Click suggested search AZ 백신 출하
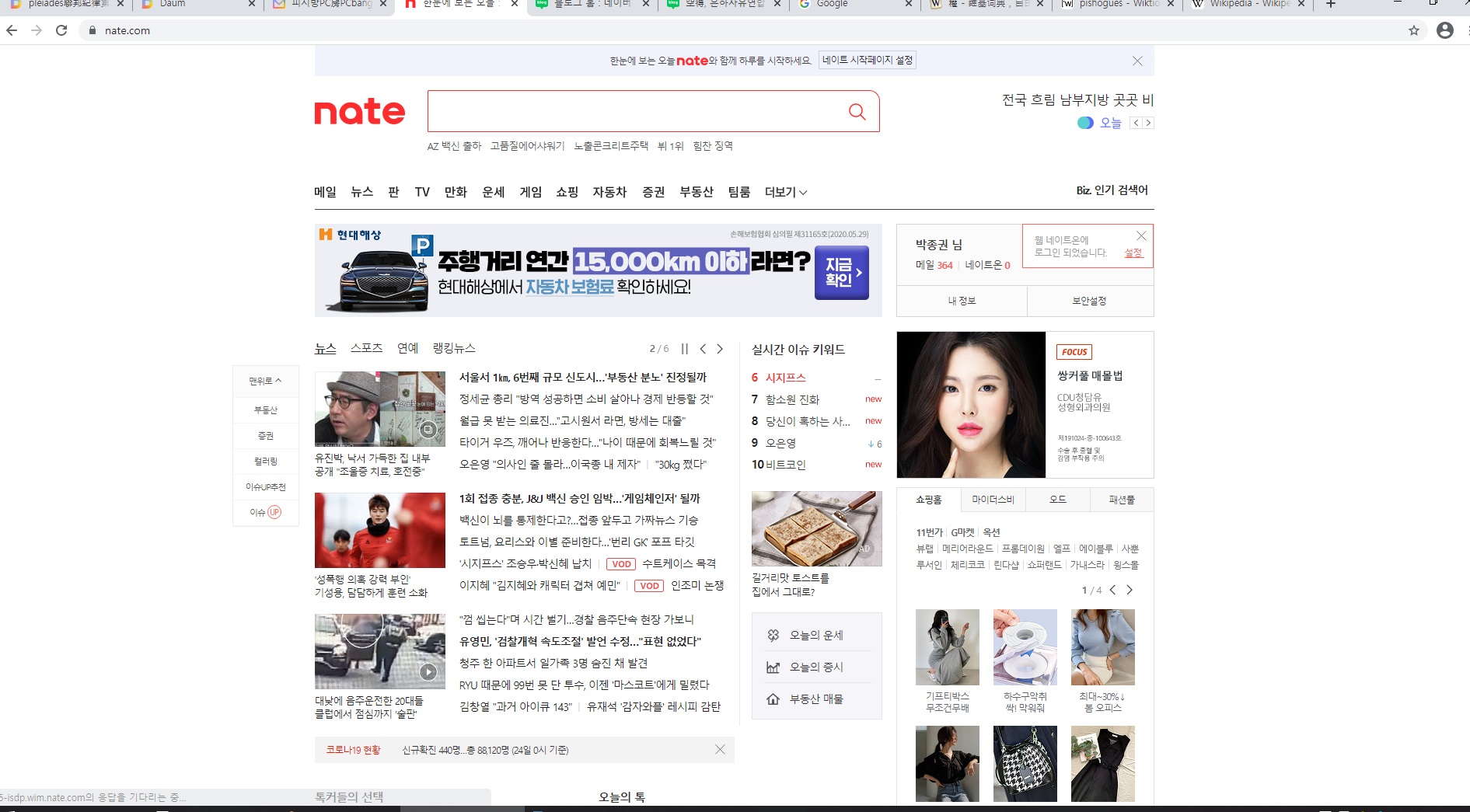 [x=454, y=146]
